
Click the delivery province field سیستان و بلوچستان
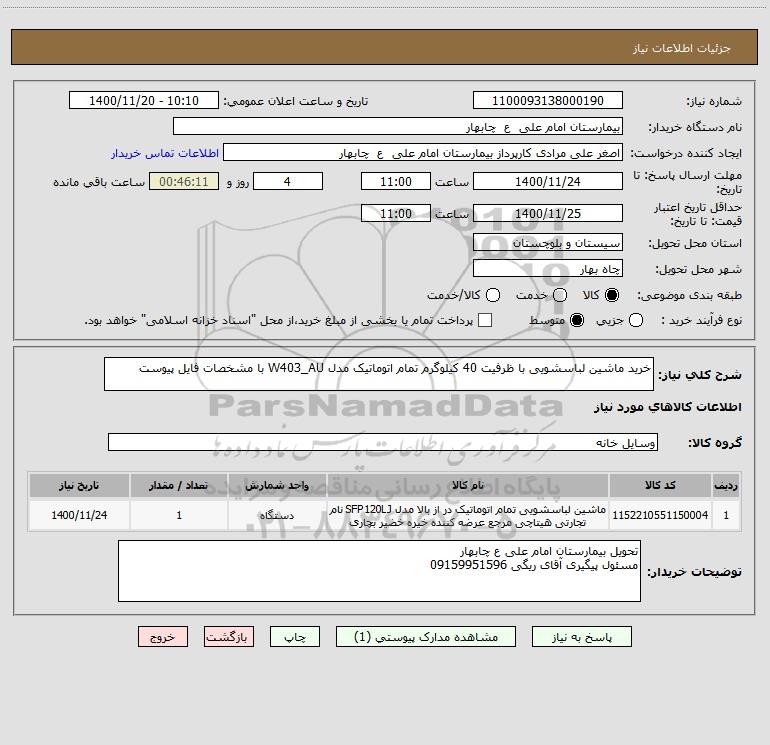click(548, 243)
